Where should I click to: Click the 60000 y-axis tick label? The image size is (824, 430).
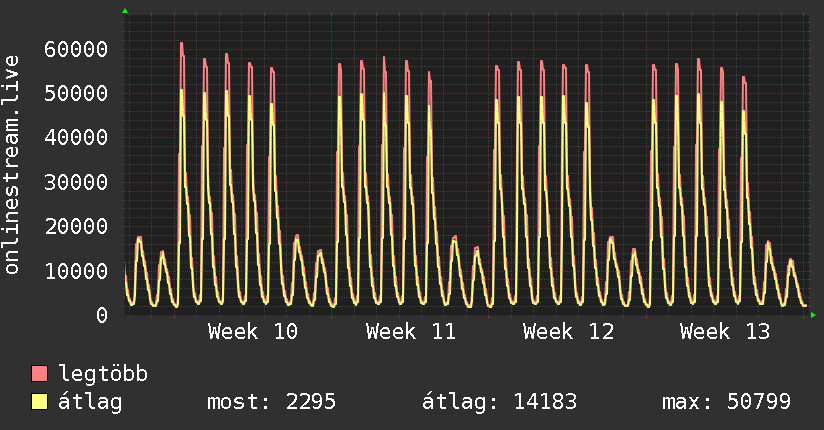coord(76,49)
